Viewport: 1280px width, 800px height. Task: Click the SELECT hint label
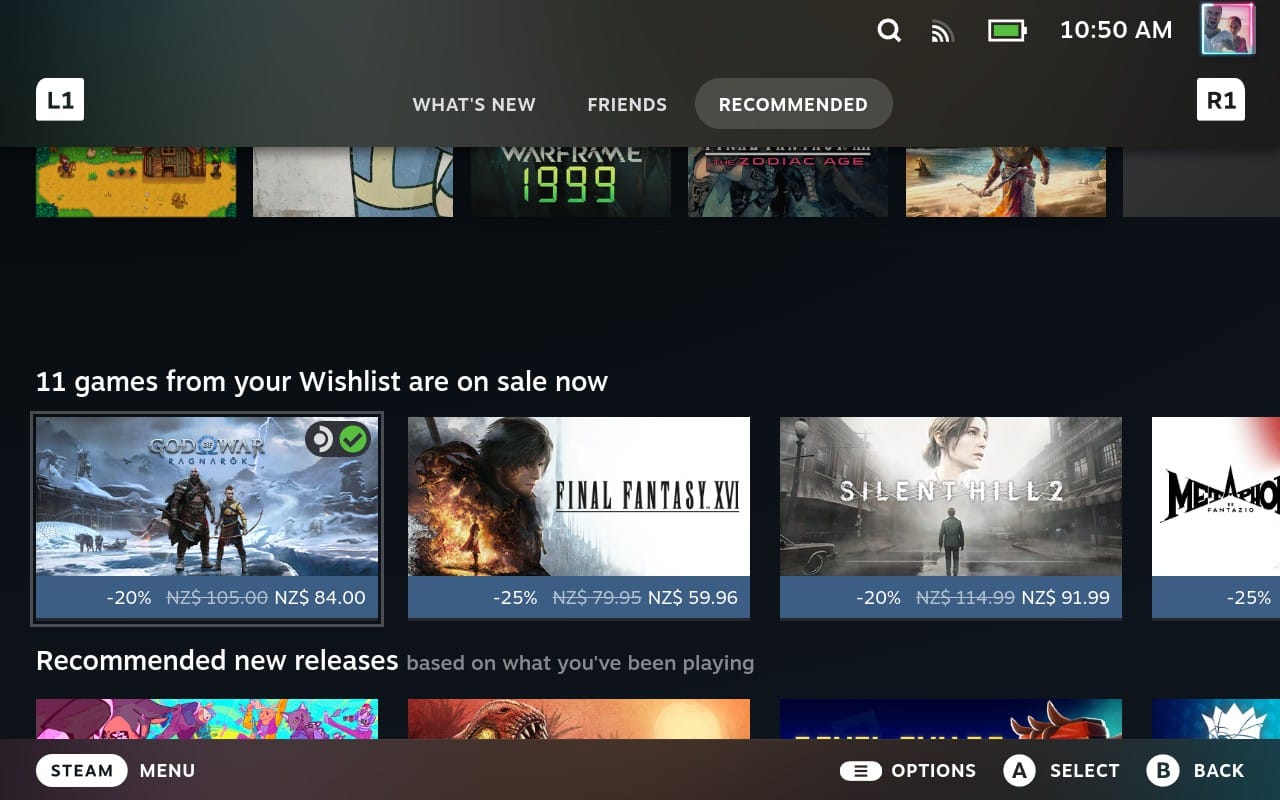pos(1084,771)
